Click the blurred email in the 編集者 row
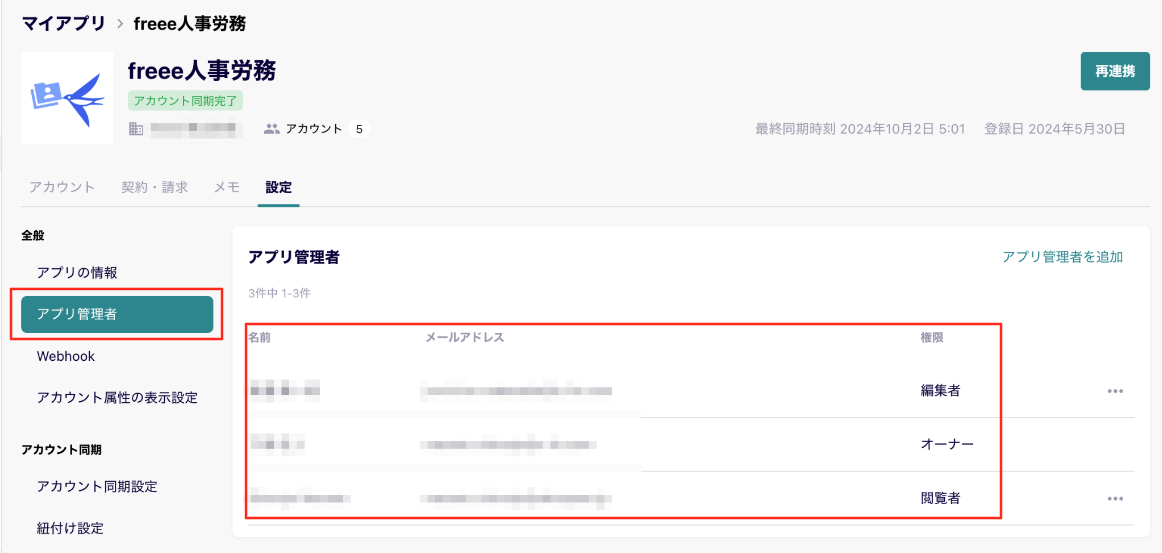Viewport: 1162px width, 553px height. tap(517, 391)
